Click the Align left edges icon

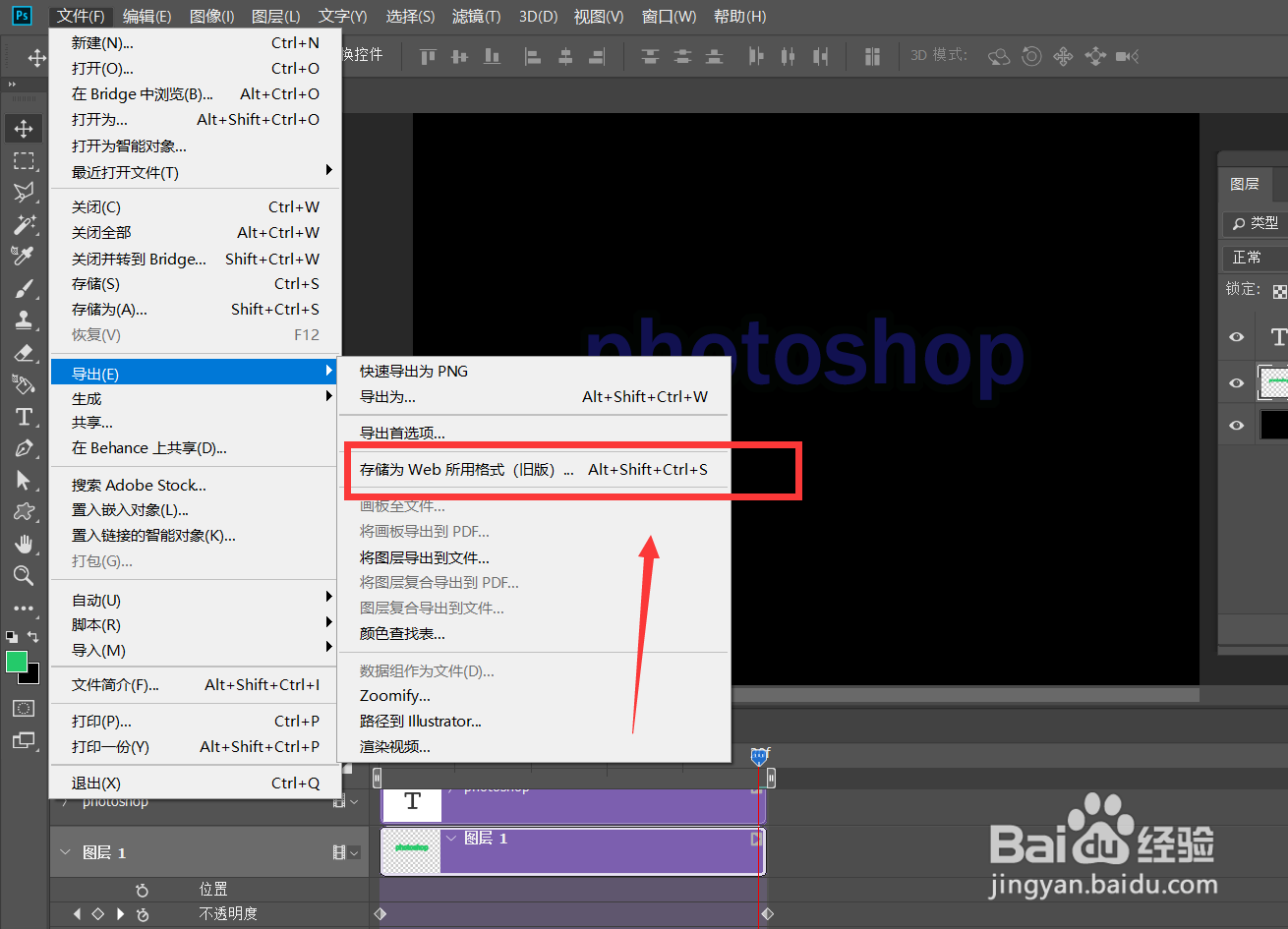pos(533,57)
